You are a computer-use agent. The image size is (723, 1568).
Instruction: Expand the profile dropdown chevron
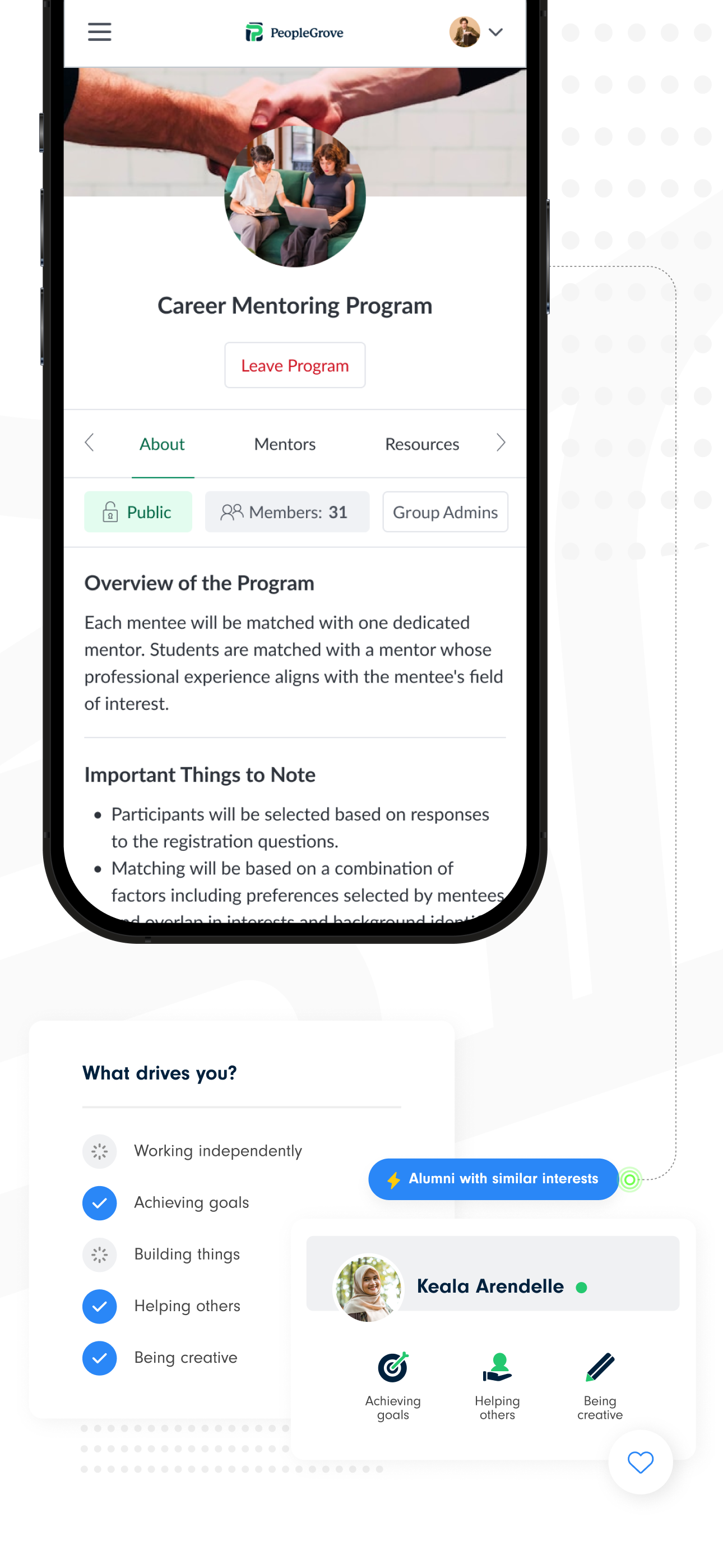tap(496, 33)
